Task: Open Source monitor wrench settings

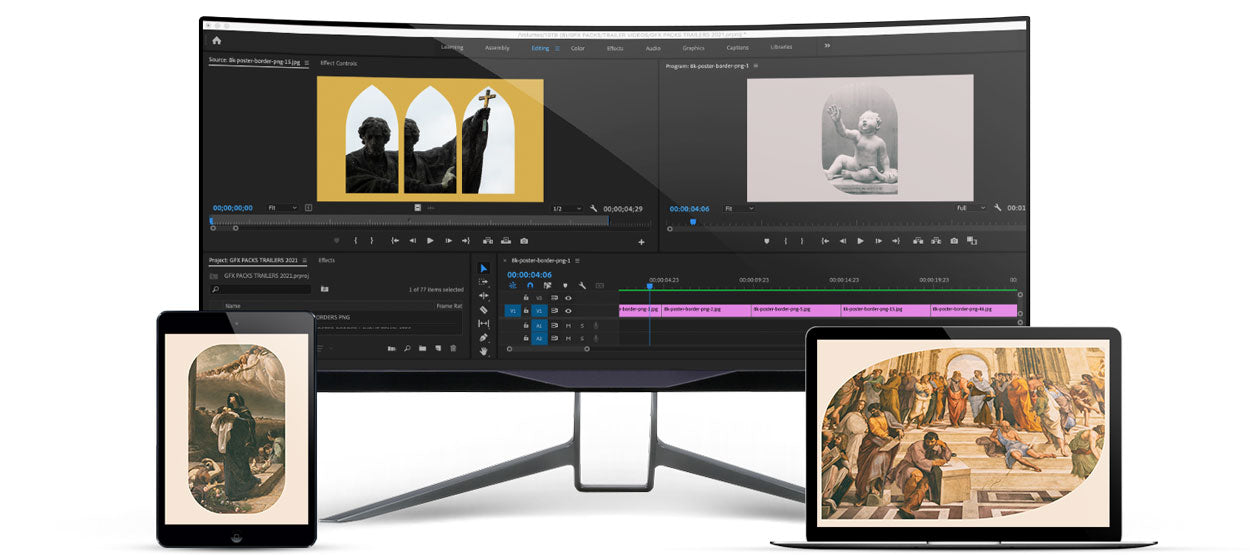Action: [594, 208]
